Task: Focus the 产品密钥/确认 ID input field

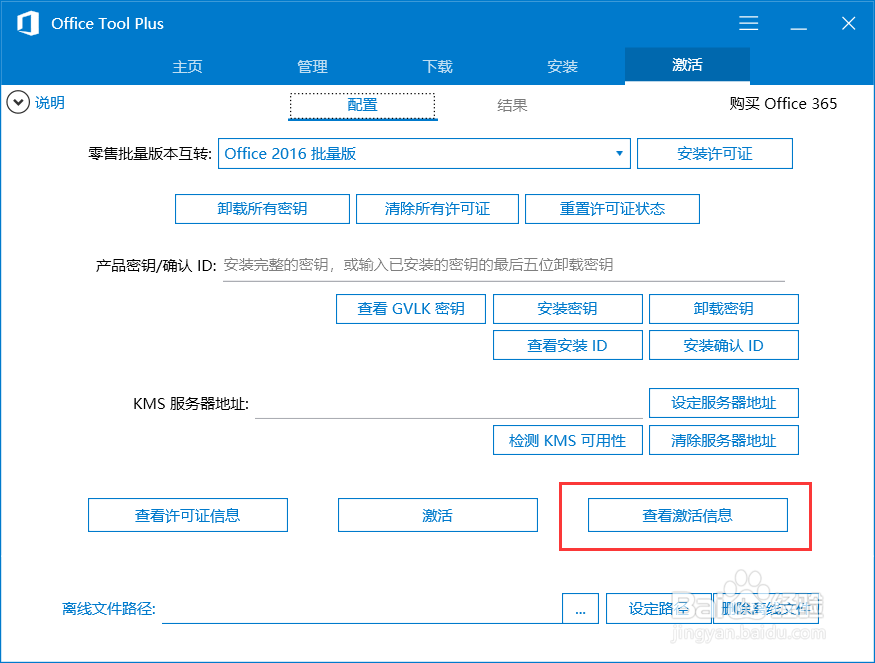Action: tap(504, 266)
